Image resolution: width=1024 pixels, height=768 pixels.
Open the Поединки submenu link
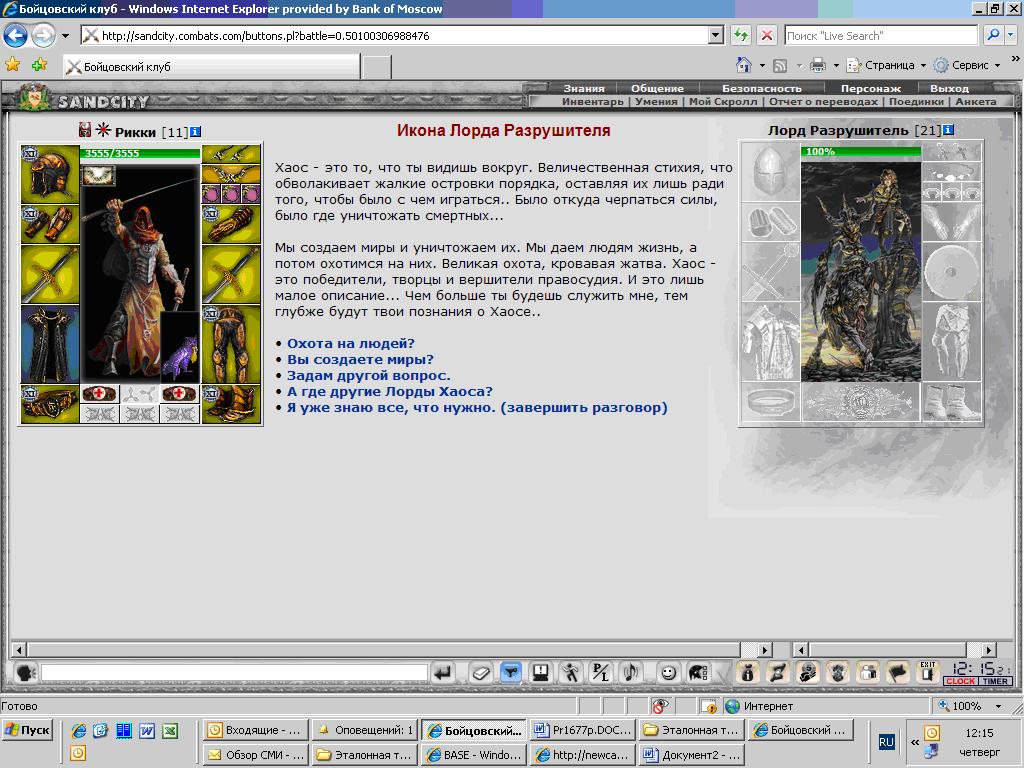[916, 101]
